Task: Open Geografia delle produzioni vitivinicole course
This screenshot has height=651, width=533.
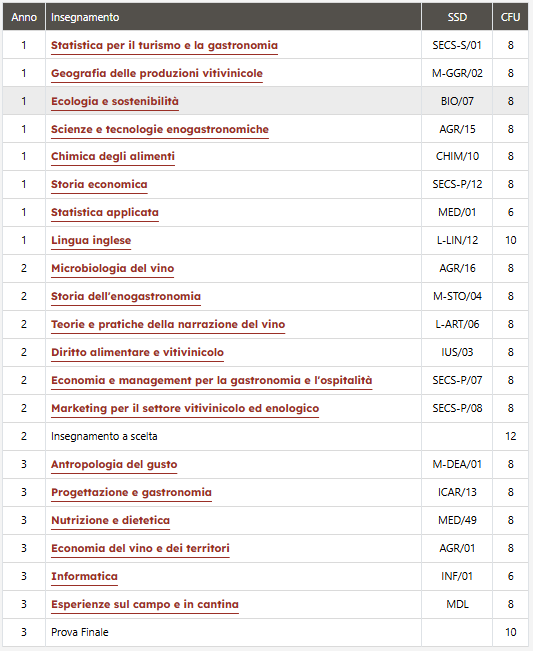Action: coord(157,73)
